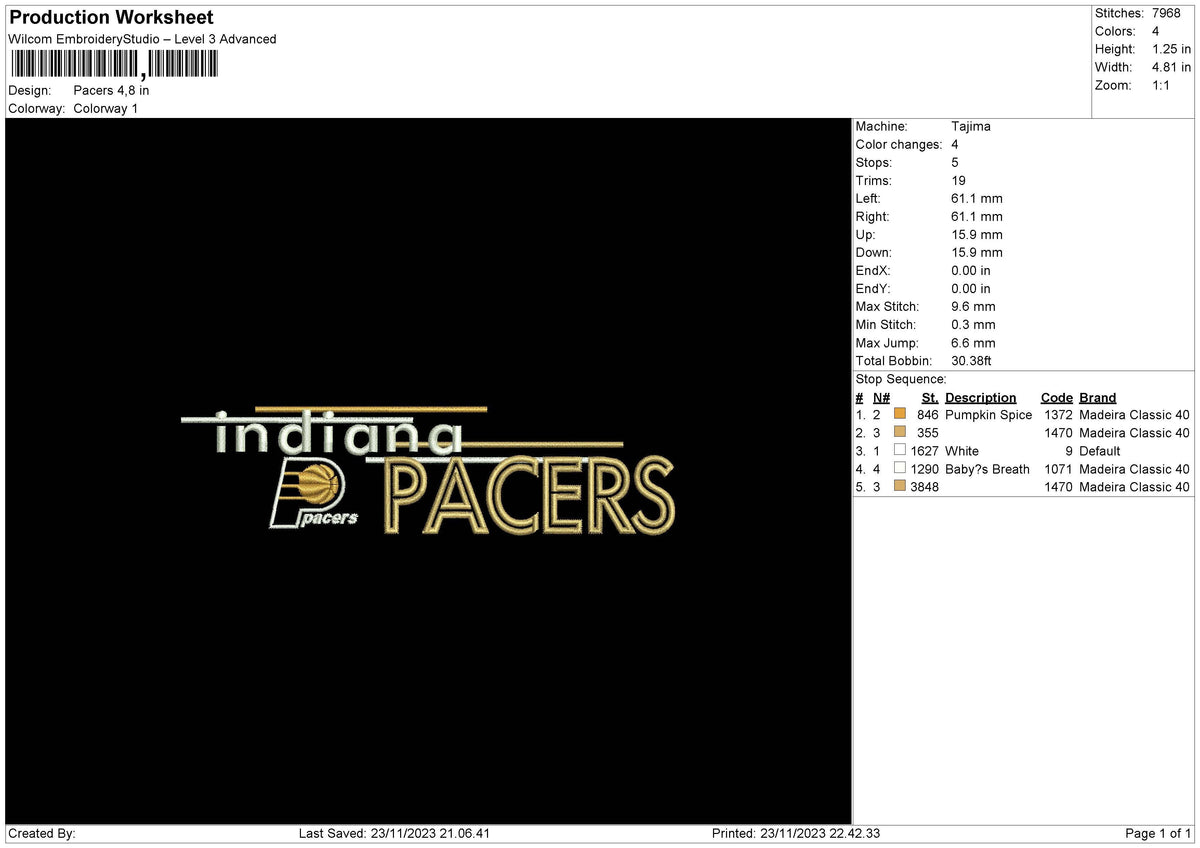Click the Baby?s Breath color swatch
The height and width of the screenshot is (848, 1200).
click(x=900, y=469)
